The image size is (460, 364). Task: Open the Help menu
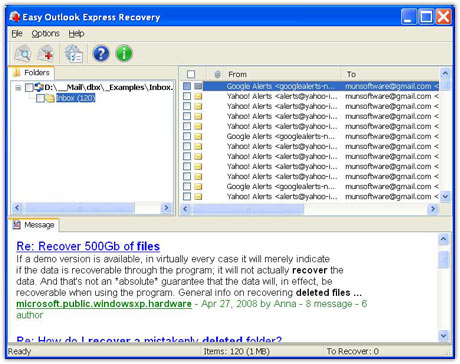(76, 34)
